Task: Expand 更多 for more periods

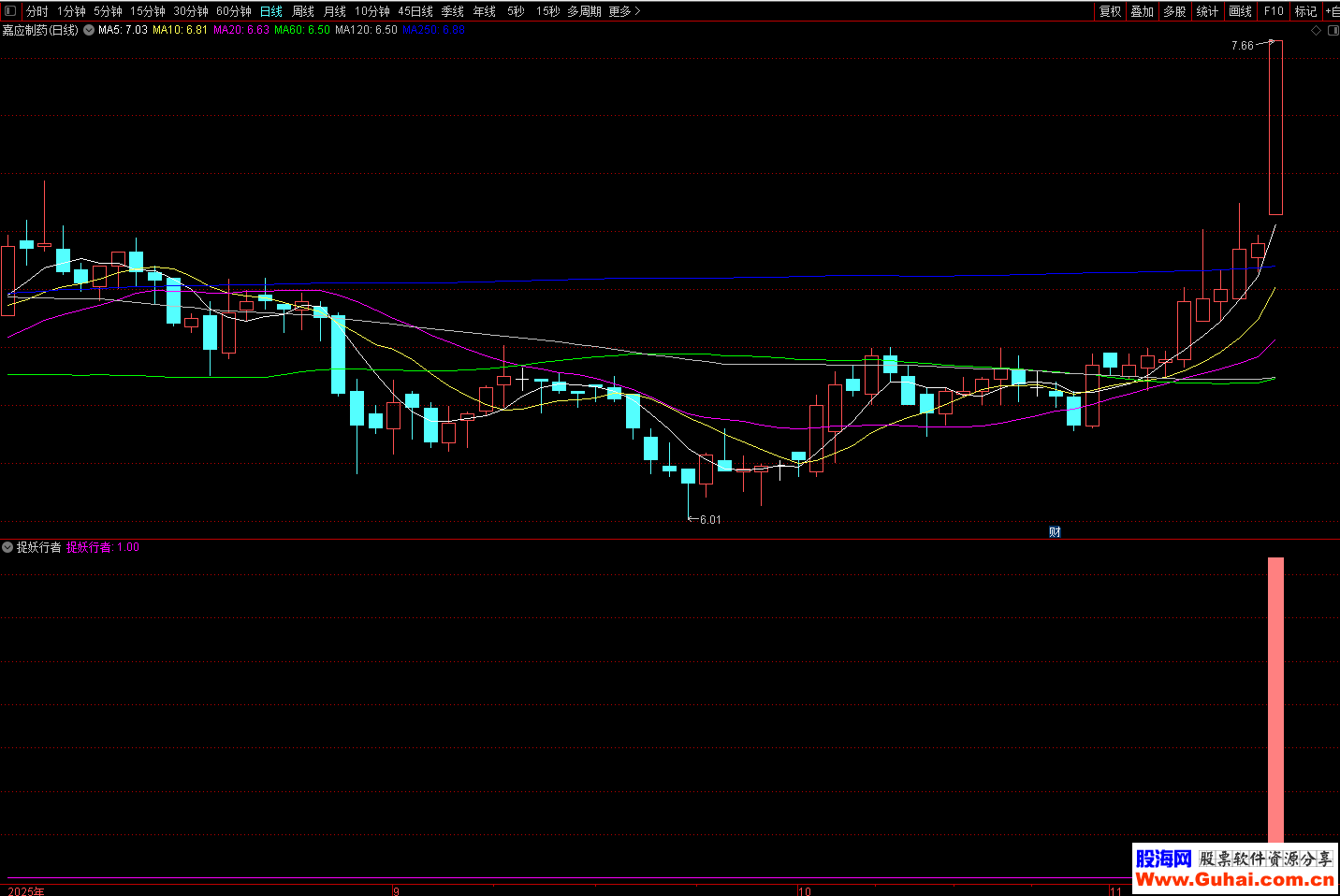Action: coord(624,11)
